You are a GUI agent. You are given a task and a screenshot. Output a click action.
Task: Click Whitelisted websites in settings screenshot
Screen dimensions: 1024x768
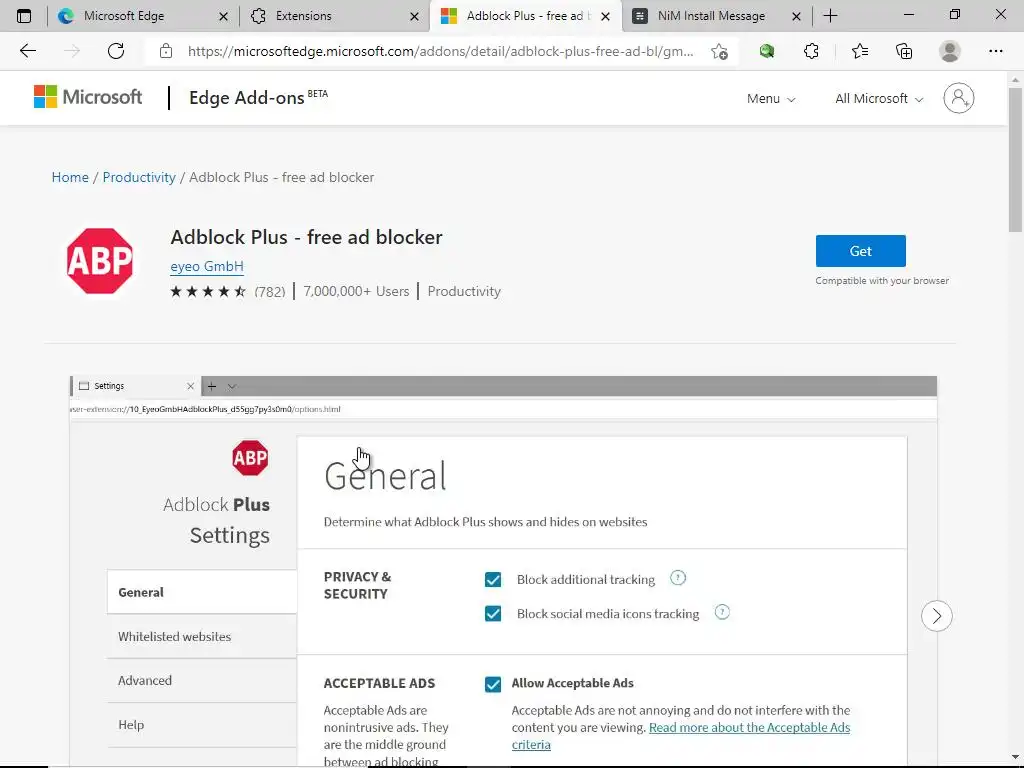point(202,636)
